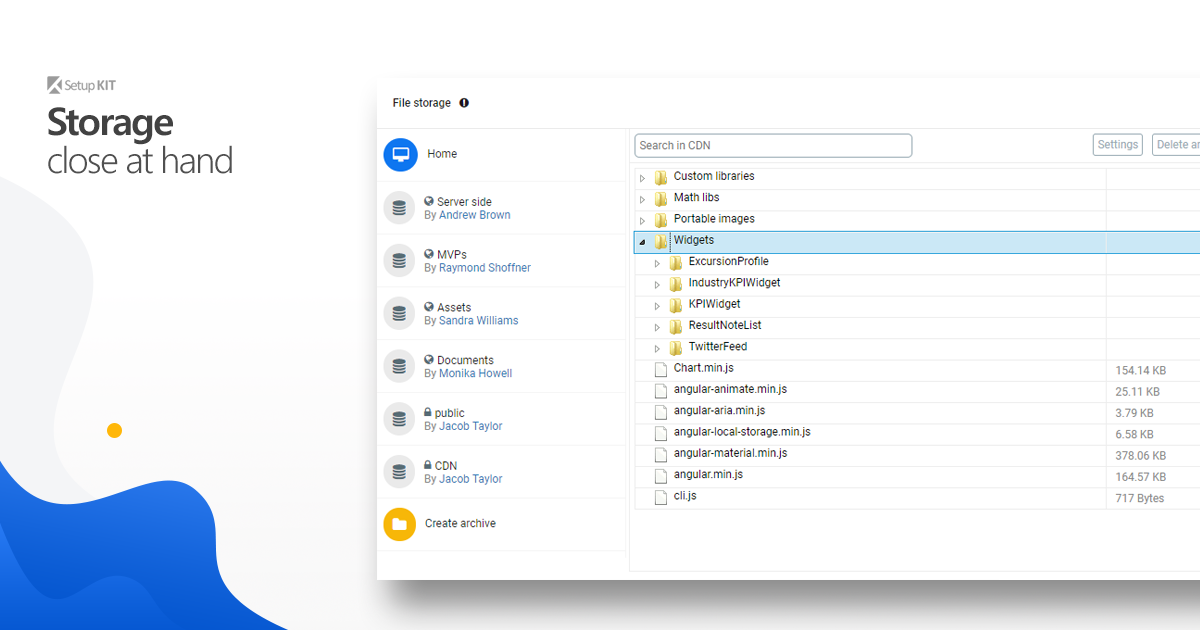Expand the ExcursionProfile subfolder
1200x630 pixels.
(x=657, y=263)
